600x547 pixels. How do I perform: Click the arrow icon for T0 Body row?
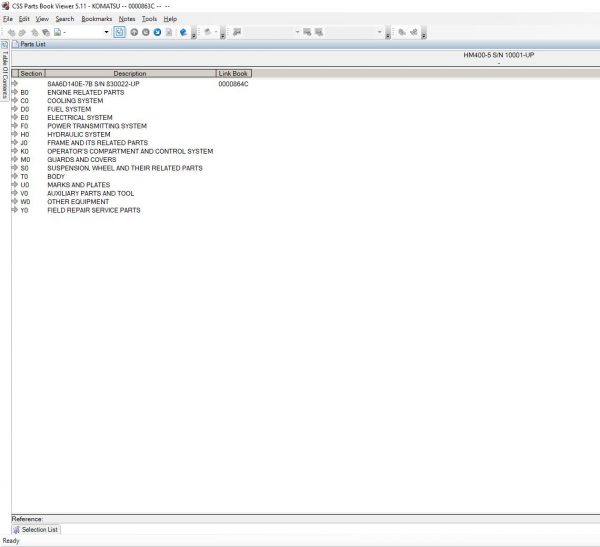[15, 176]
